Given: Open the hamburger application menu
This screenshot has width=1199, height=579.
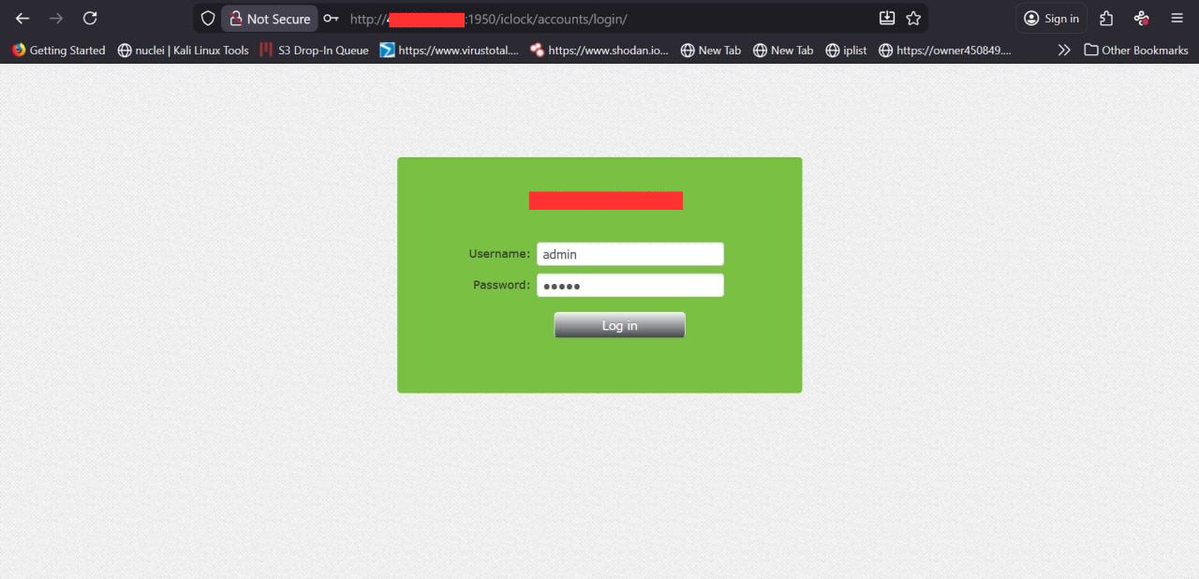Looking at the screenshot, I should click(1176, 18).
